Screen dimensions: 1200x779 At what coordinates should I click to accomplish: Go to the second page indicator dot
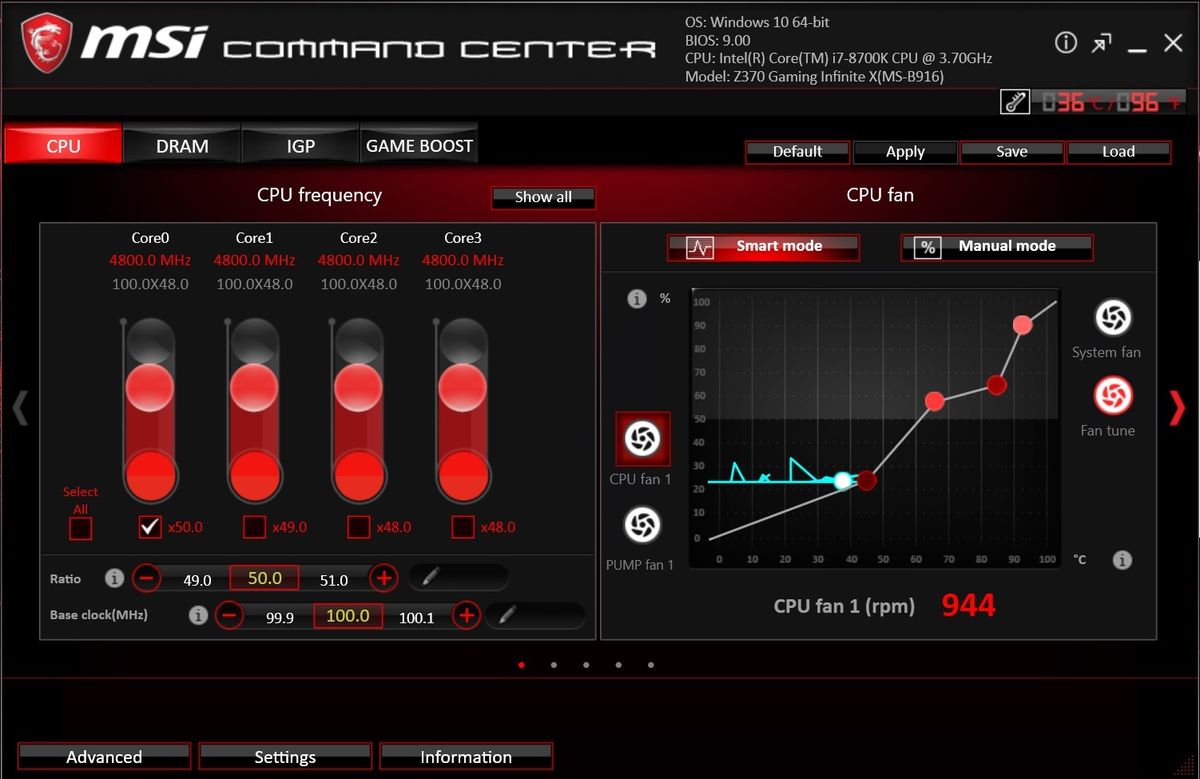coord(554,664)
